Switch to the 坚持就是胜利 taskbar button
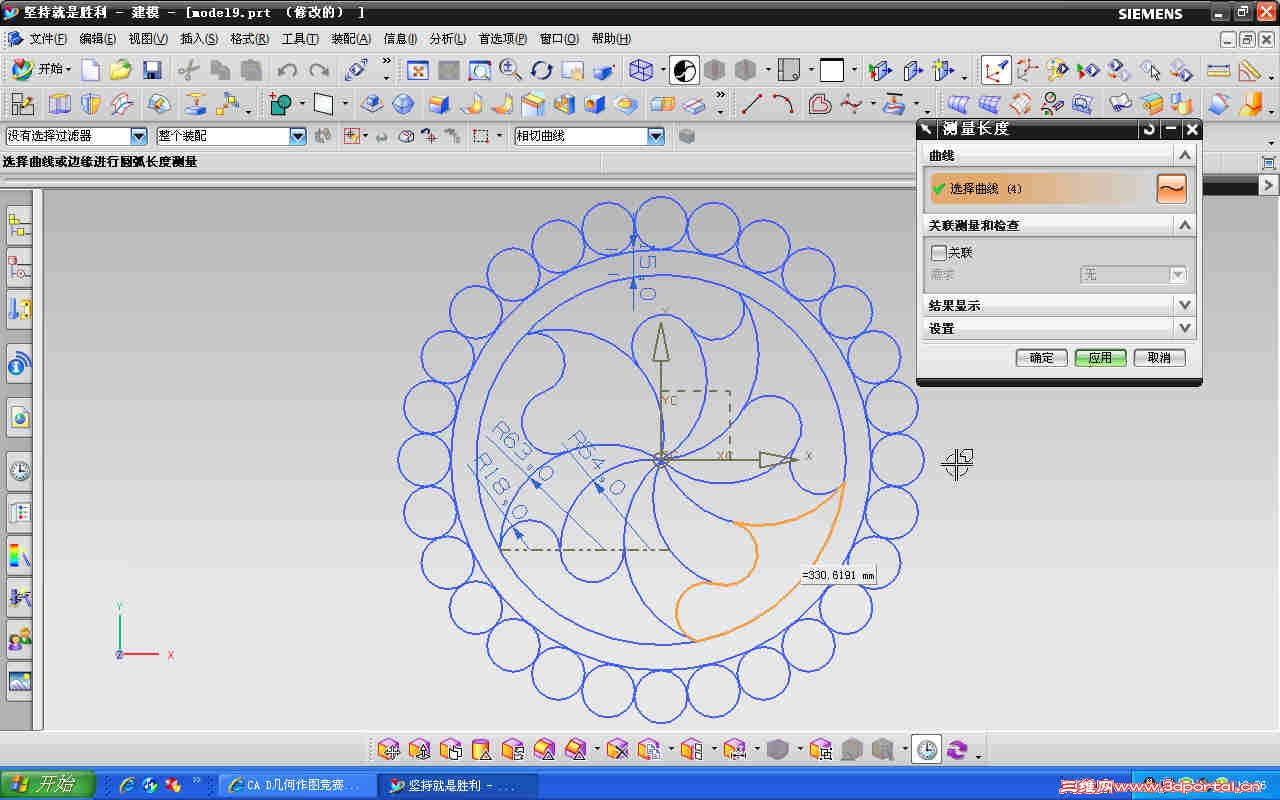 click(x=458, y=785)
